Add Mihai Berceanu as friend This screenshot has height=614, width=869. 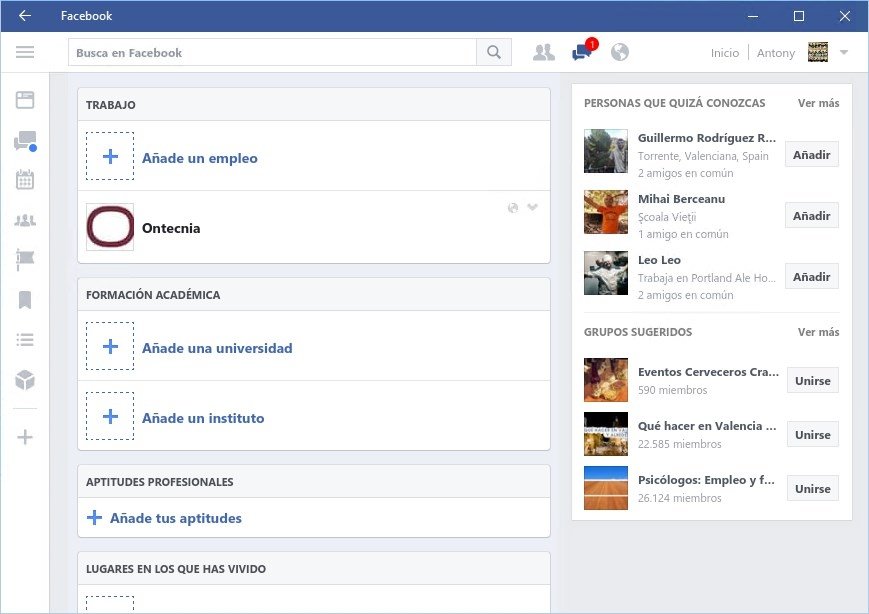(811, 216)
